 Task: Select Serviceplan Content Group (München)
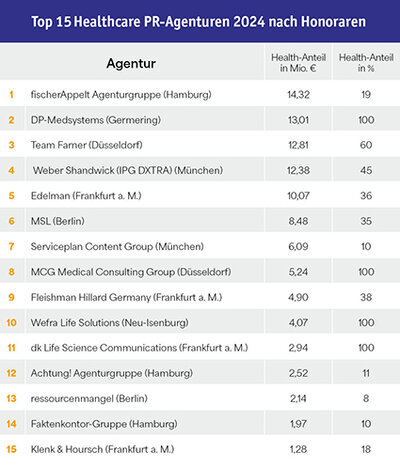tap(117, 247)
